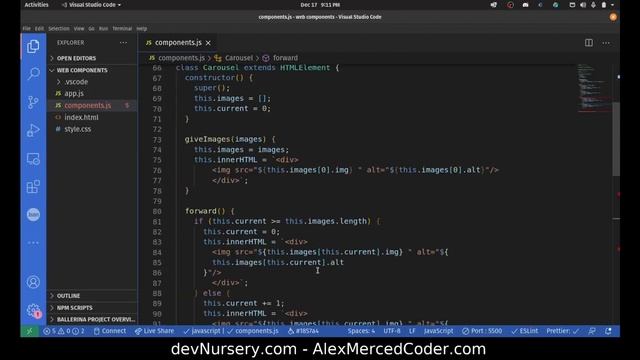
Task: Click Port : 5500 live server button
Action: [x=482, y=331]
